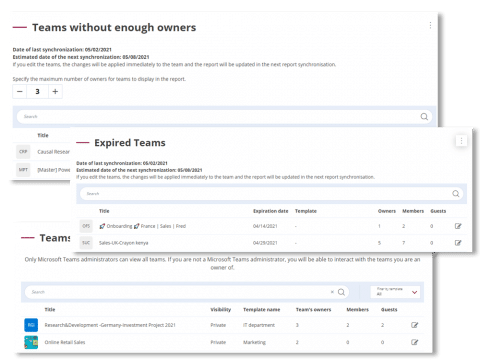Sort bottom Teams list by Team's owners header
This screenshot has height=360, width=480.
313,310
